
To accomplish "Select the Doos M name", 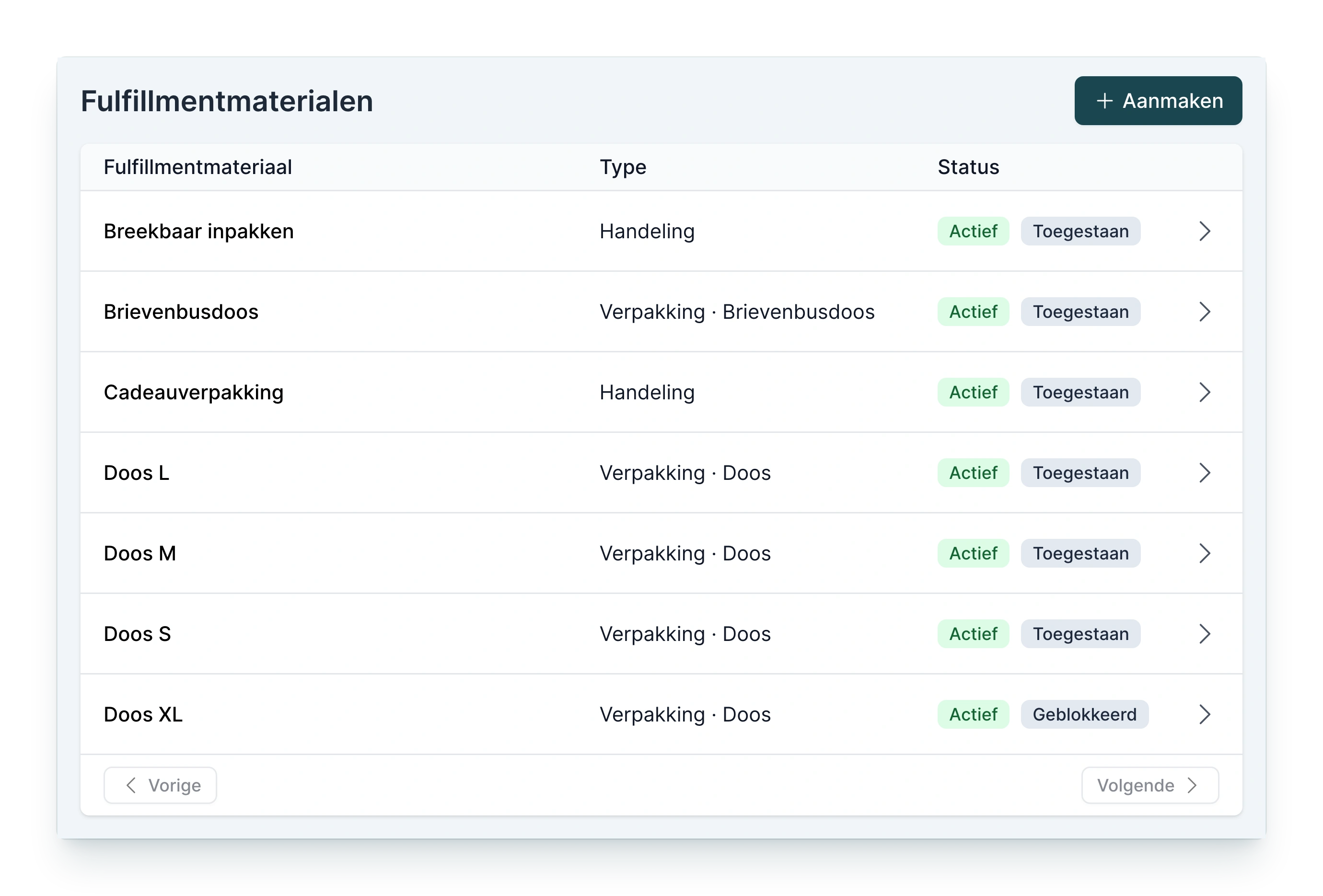I will click(140, 553).
